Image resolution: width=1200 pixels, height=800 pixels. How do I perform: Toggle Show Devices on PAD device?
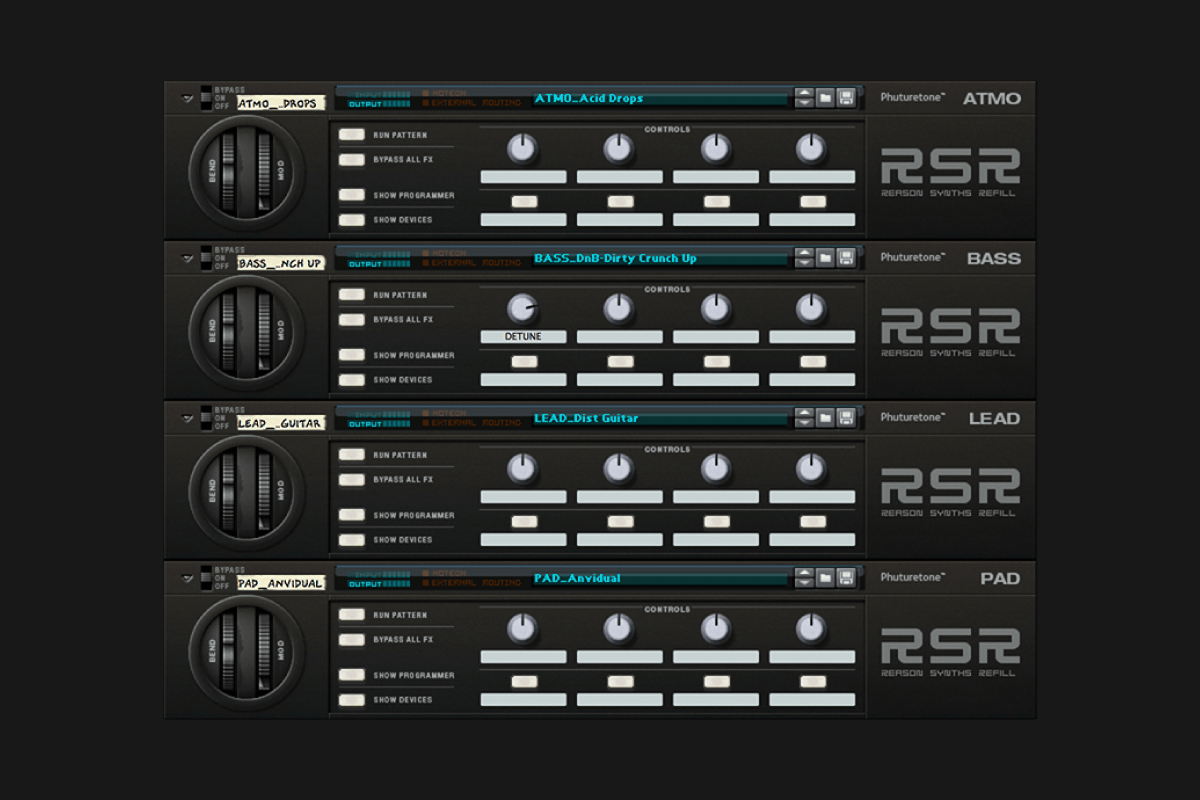click(x=351, y=700)
